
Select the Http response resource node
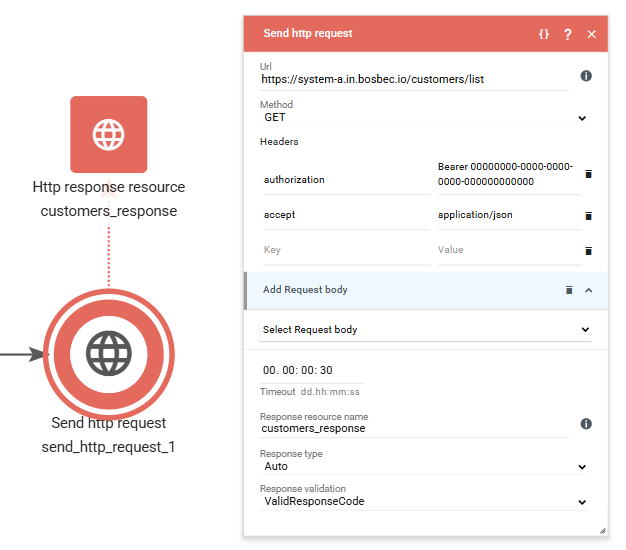(108, 134)
